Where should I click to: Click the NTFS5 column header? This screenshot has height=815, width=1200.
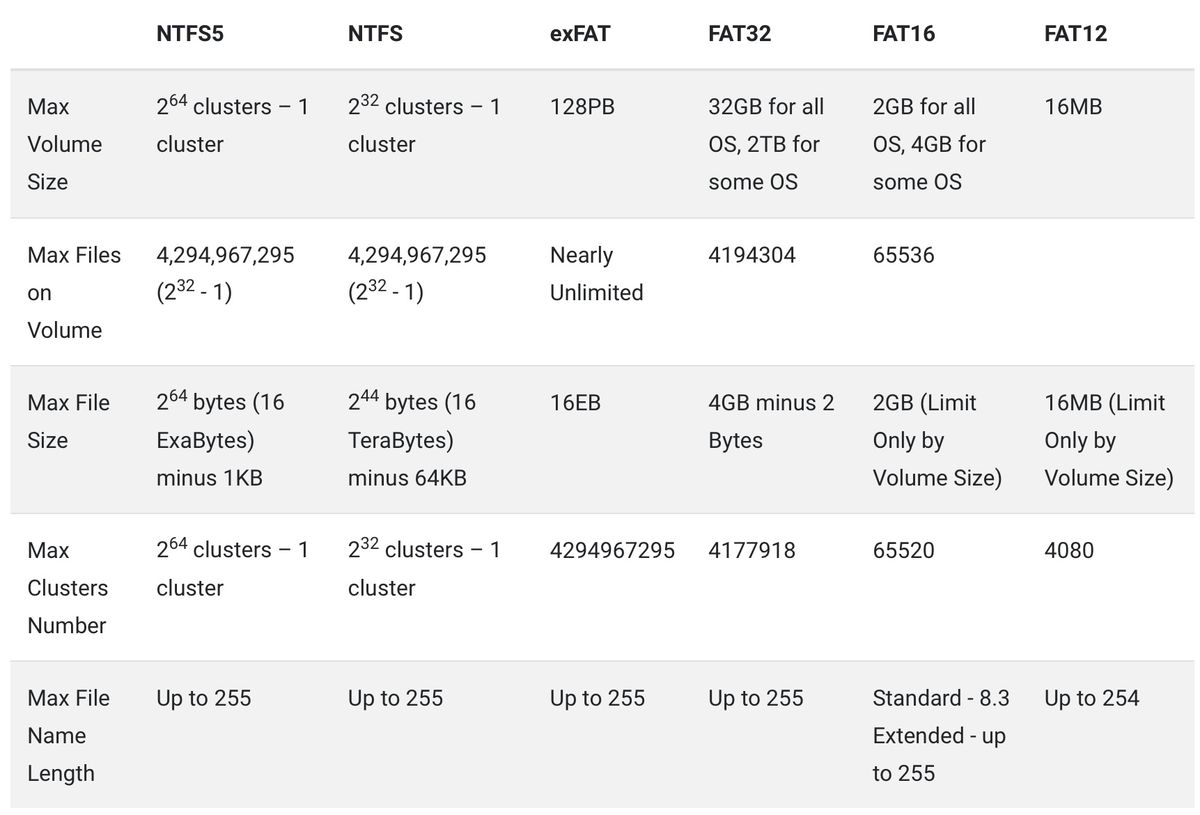tap(190, 33)
